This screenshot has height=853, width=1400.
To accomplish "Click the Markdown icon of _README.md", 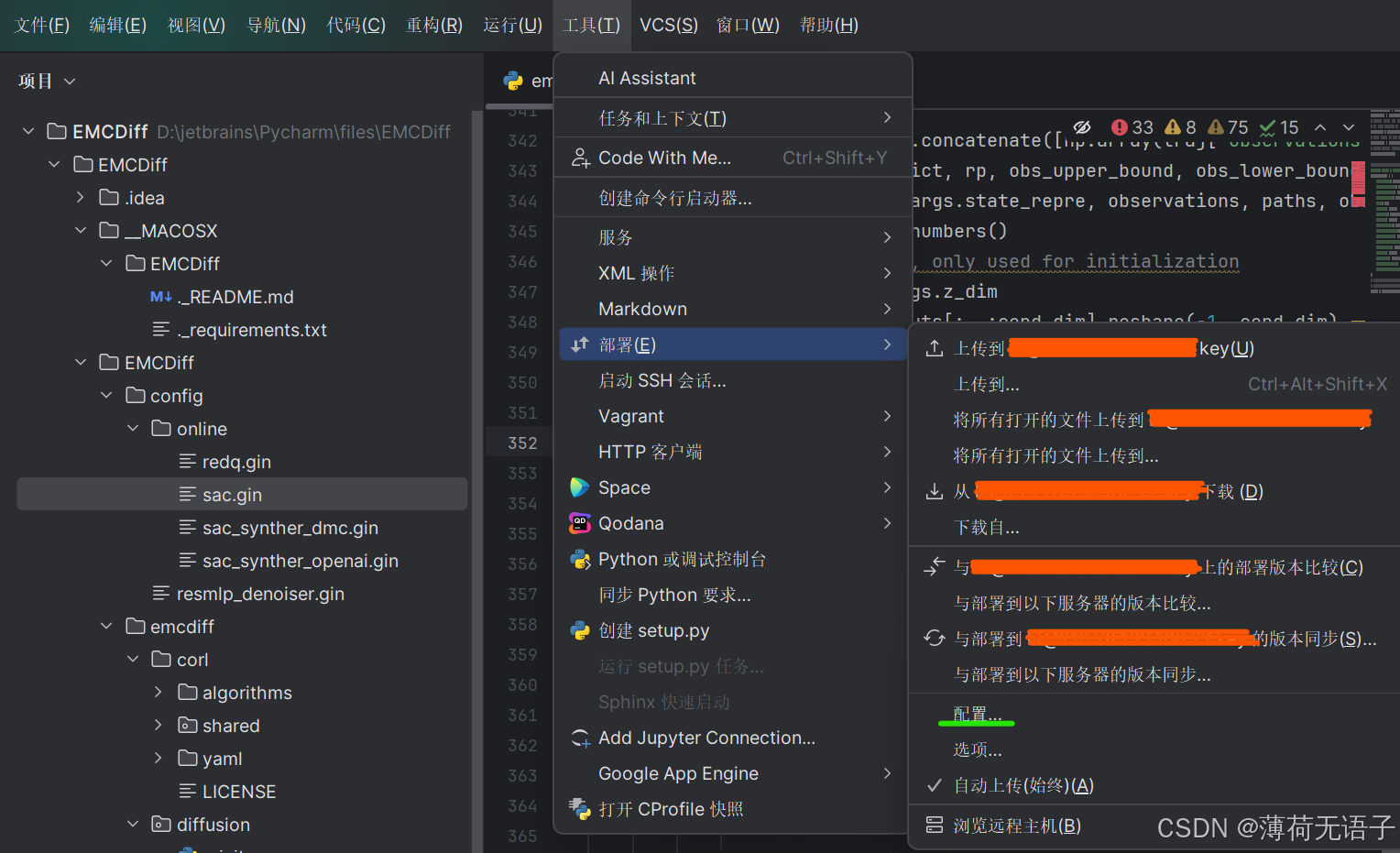I will tap(161, 297).
